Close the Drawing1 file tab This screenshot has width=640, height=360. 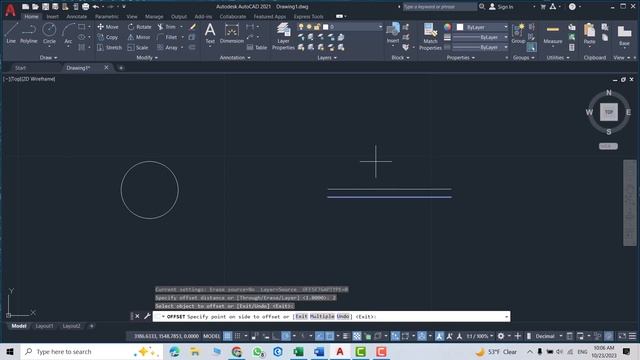107,67
